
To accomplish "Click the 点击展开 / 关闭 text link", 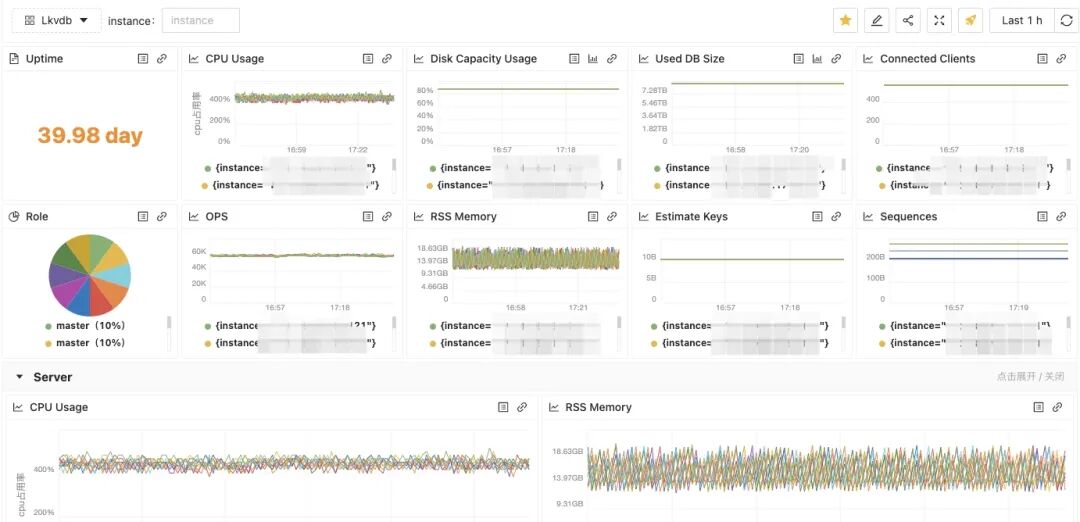I will [x=1030, y=377].
